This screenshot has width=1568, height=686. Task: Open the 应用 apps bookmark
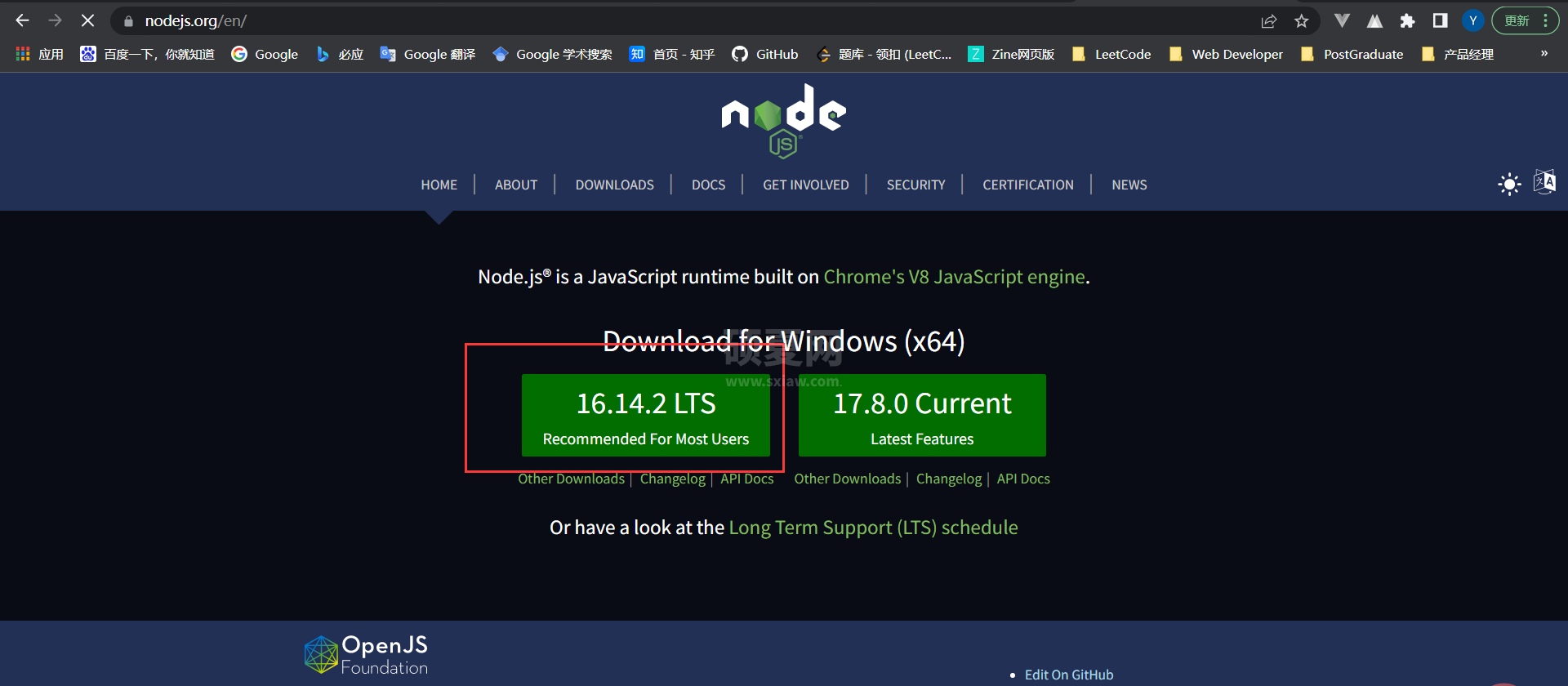39,54
